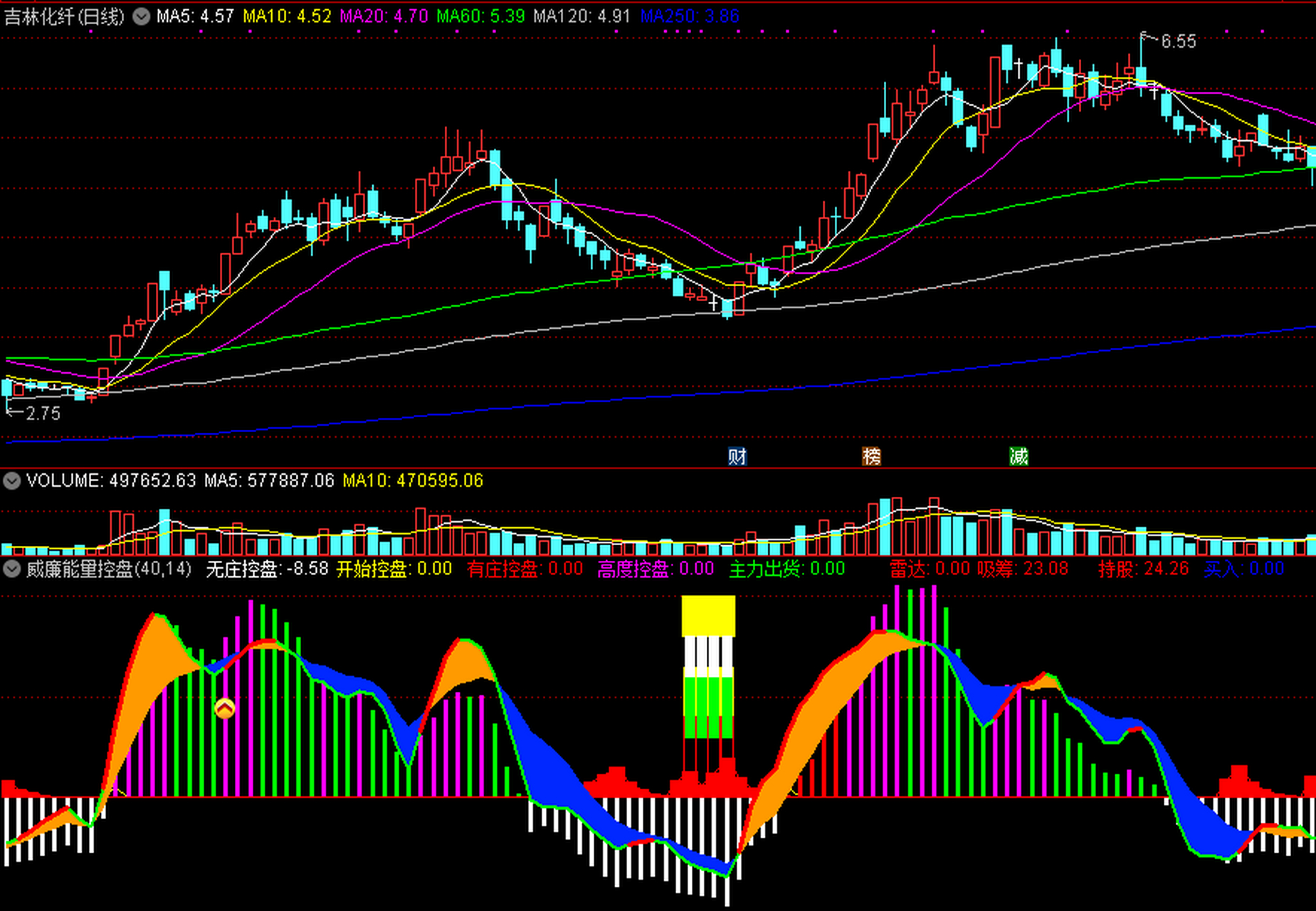The image size is (1316, 911).
Task: Click the 有庄控盘: 0.00 value
Action: 525,569
